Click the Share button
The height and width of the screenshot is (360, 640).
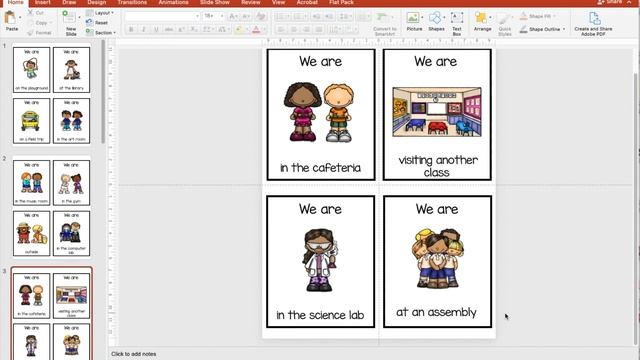609,2
